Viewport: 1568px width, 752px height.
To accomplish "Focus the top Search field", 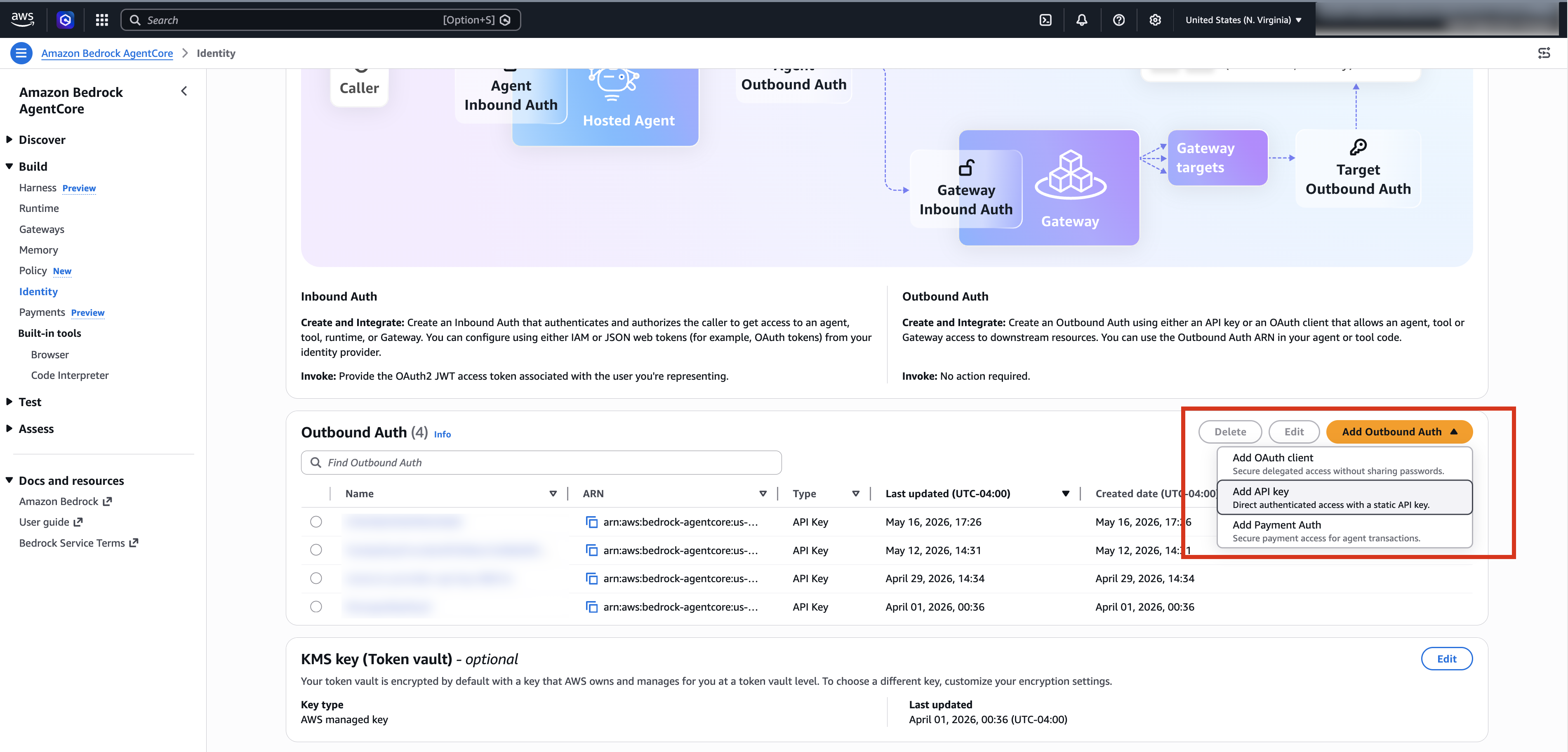I will 320,20.
